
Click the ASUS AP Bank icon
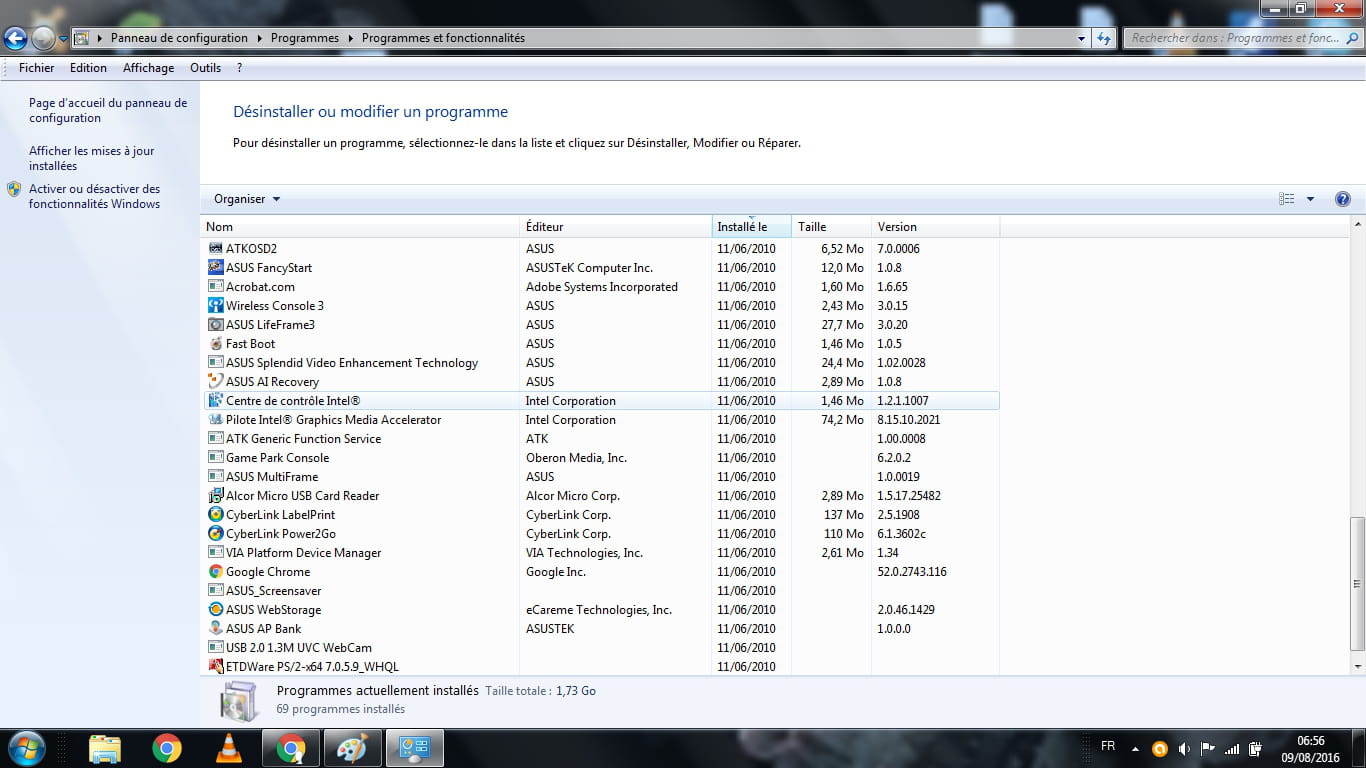click(215, 628)
